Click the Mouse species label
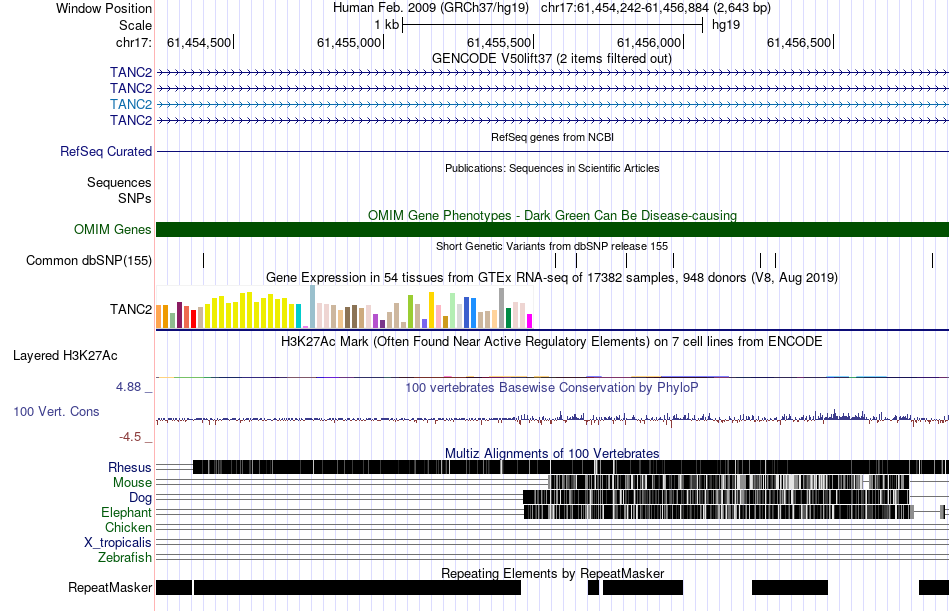The image size is (950, 611). 132,482
